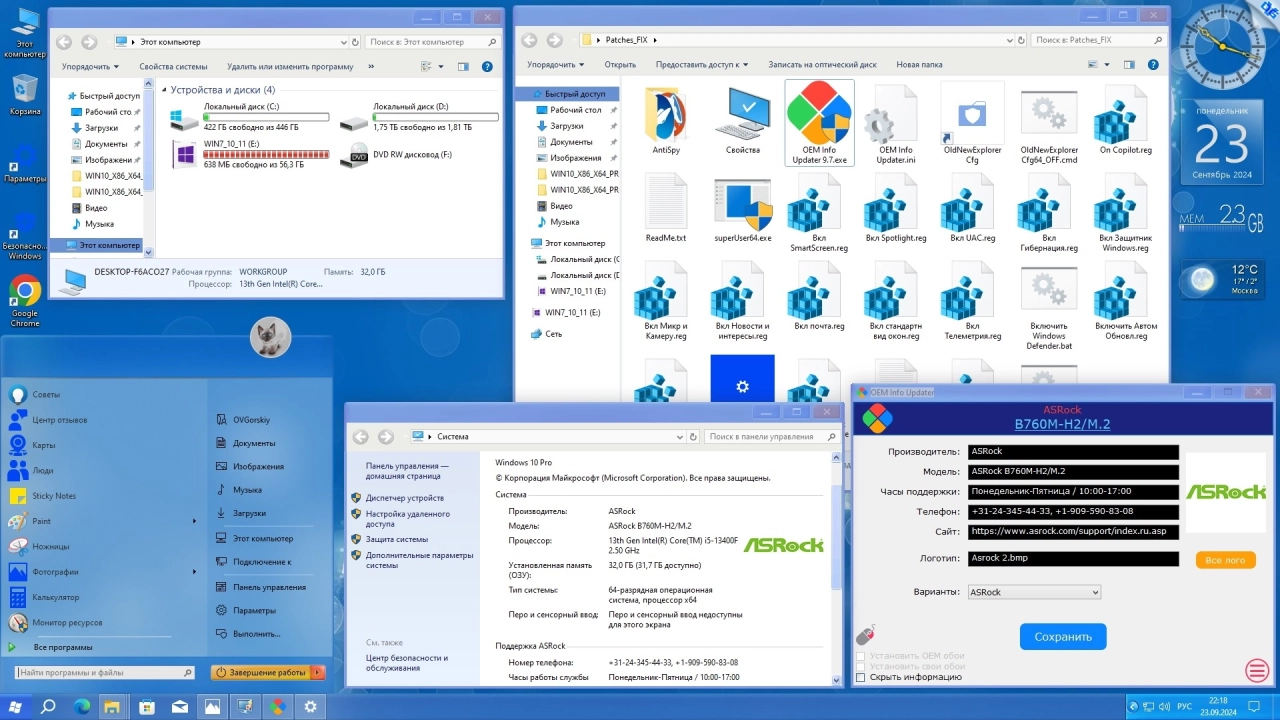The height and width of the screenshot is (720, 1280).
Task: Click the user avatar atop start menu
Action: tap(270, 337)
